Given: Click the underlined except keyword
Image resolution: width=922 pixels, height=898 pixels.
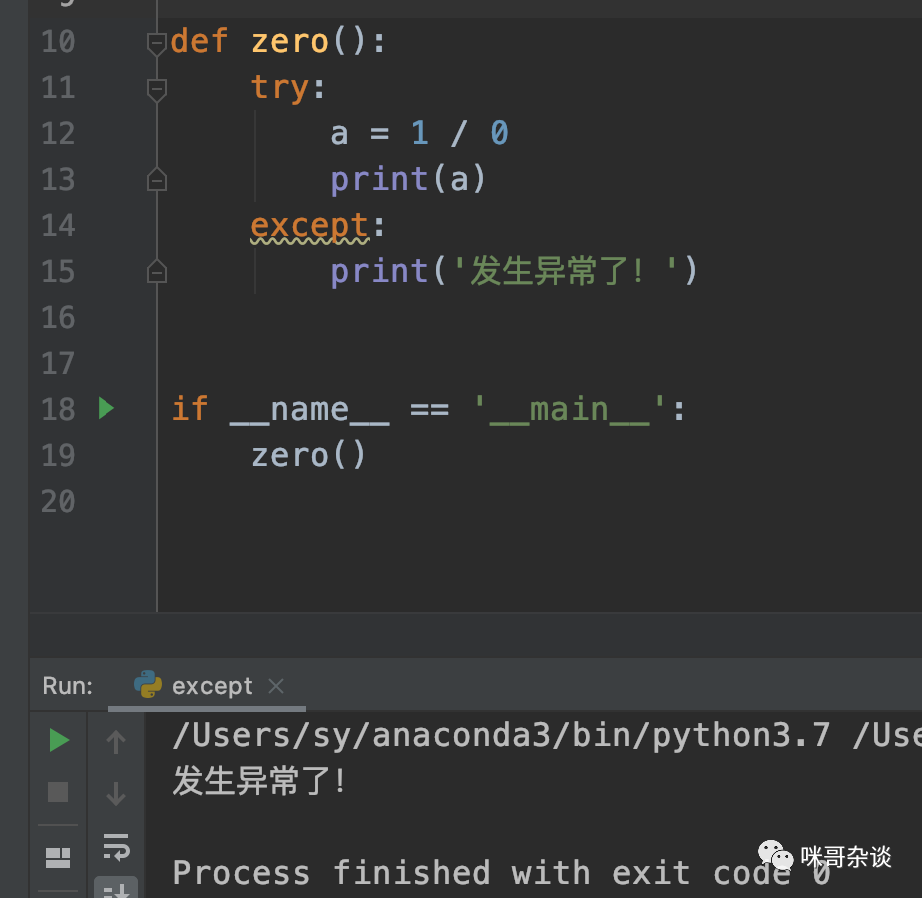Looking at the screenshot, I should coord(310,227).
